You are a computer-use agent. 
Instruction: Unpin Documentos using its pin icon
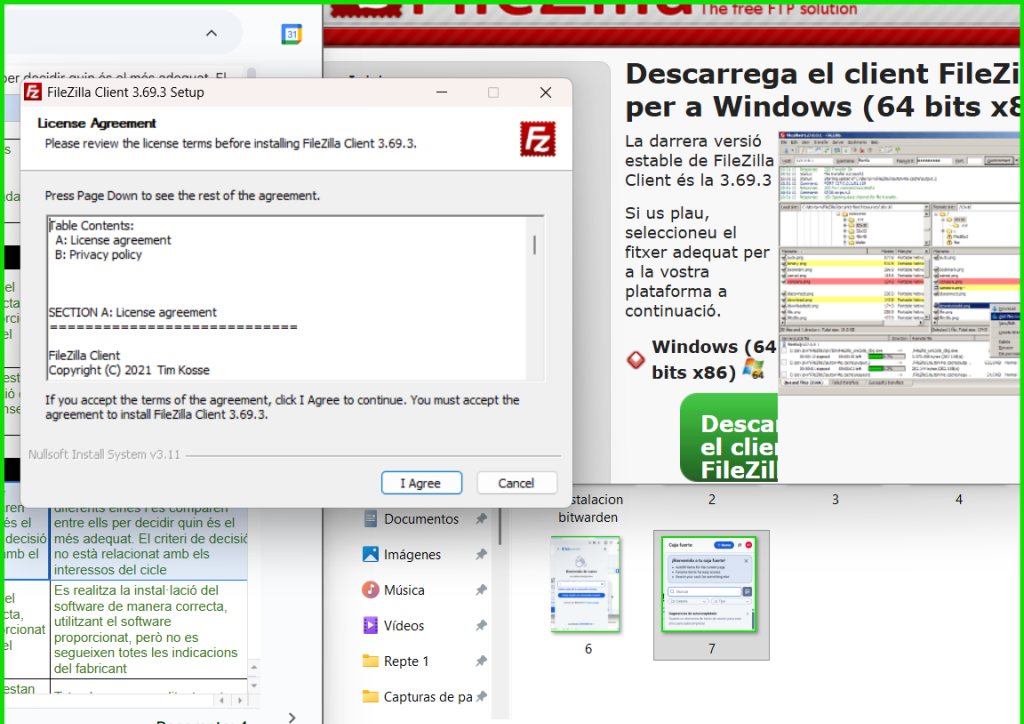pyautogui.click(x=481, y=519)
